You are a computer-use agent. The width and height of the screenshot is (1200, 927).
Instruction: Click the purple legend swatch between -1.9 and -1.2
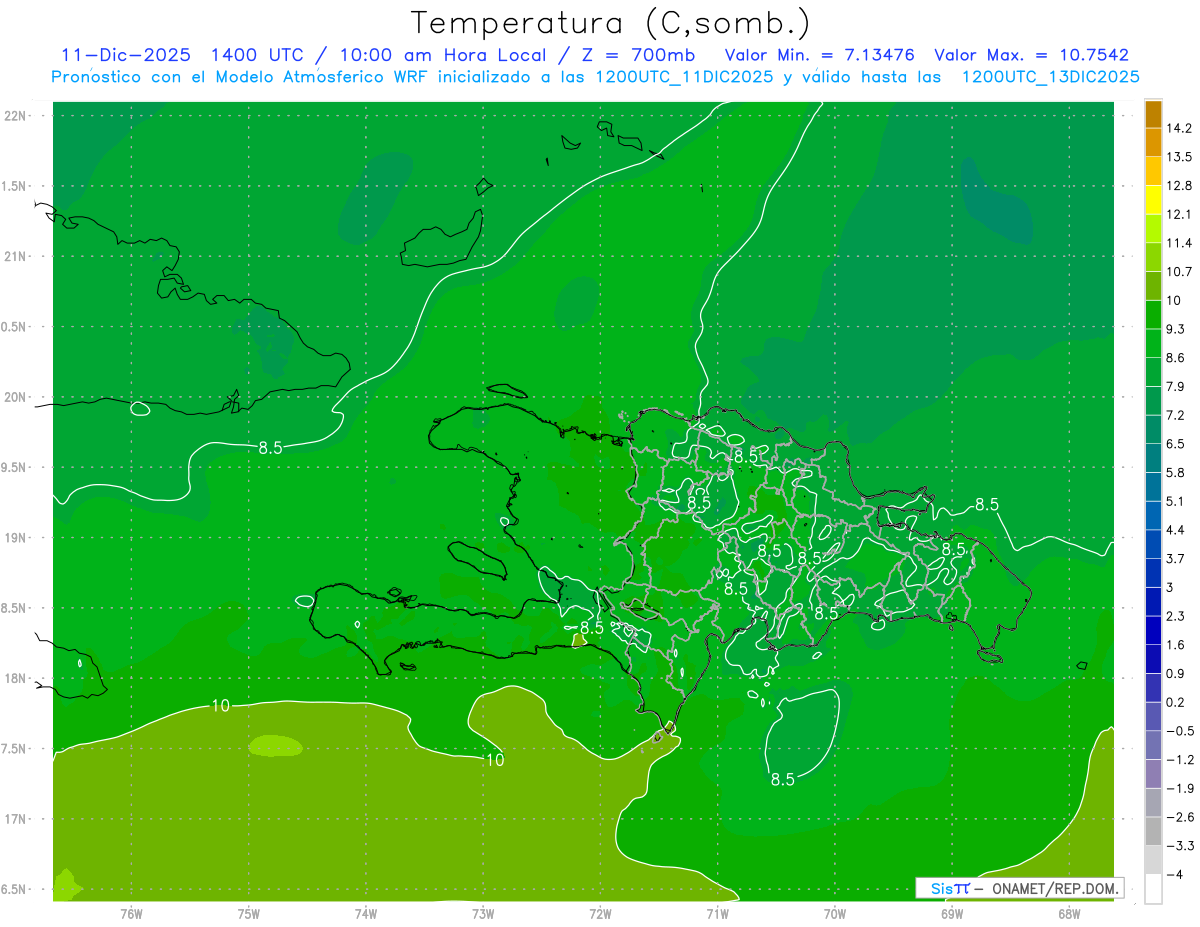(x=1153, y=774)
